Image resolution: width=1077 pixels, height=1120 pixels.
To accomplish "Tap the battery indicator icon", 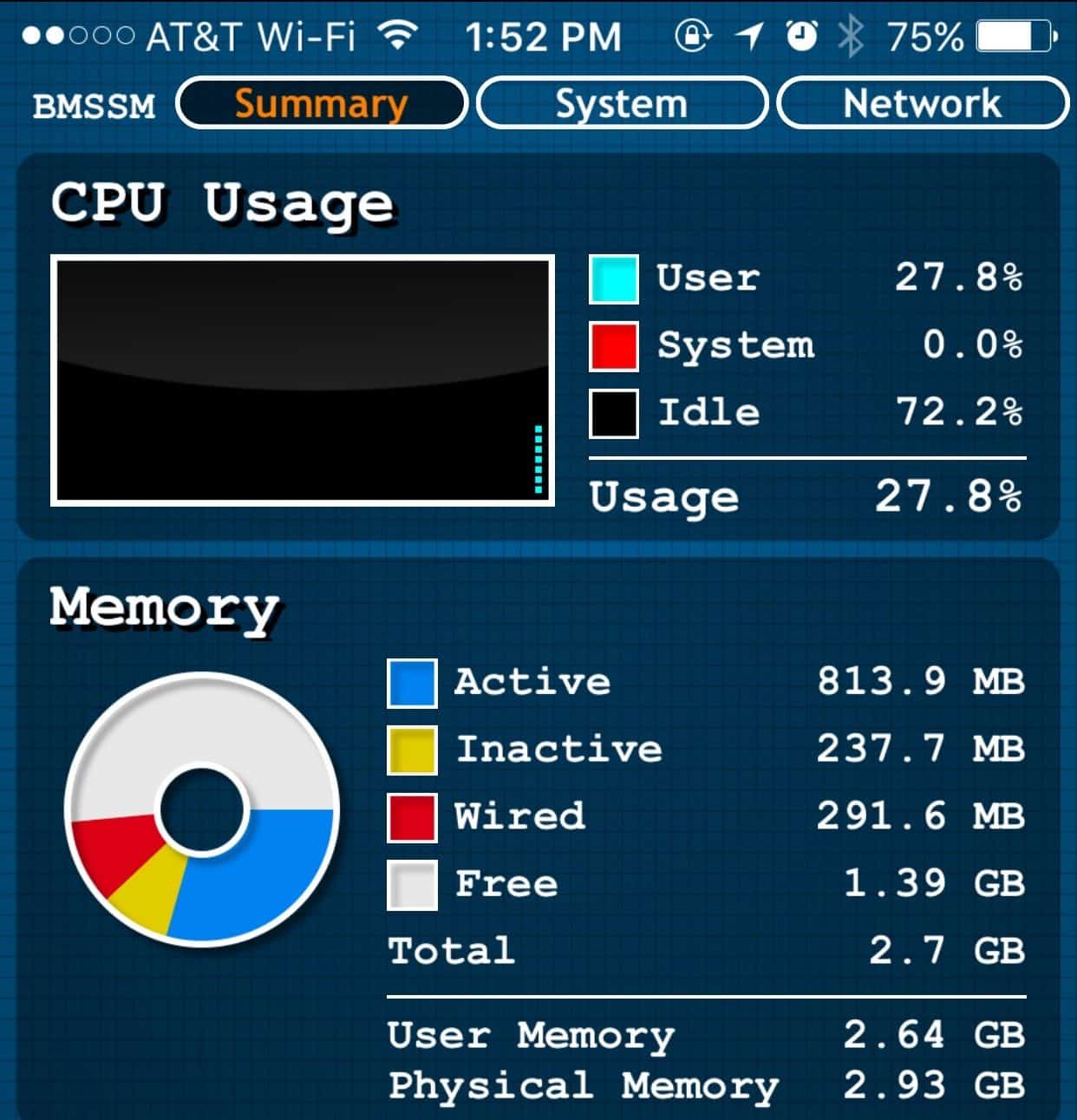I will pos(1016,36).
